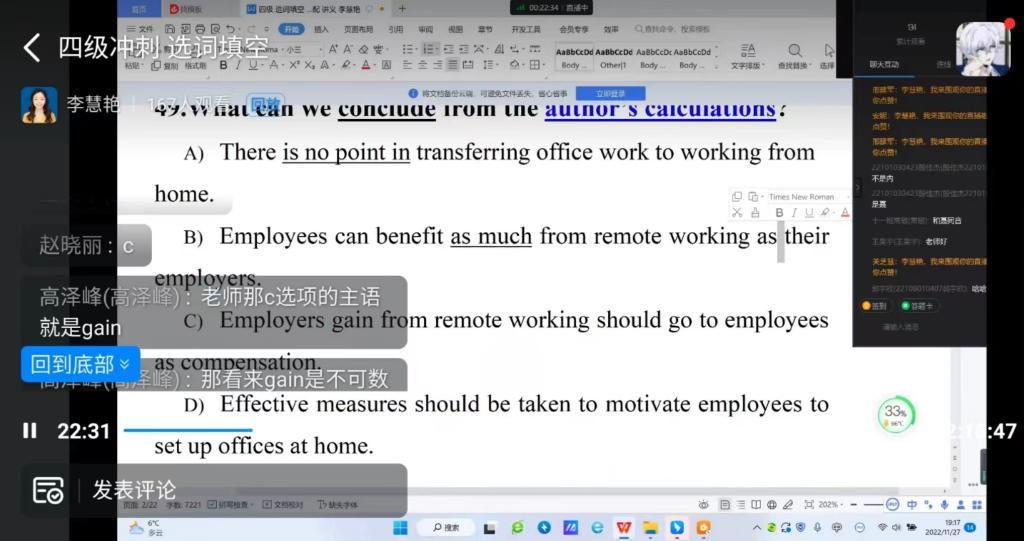Viewport: 1024px width, 541px height.
Task: Expand 回到底部 to jump to latest comments
Action: 80,364
